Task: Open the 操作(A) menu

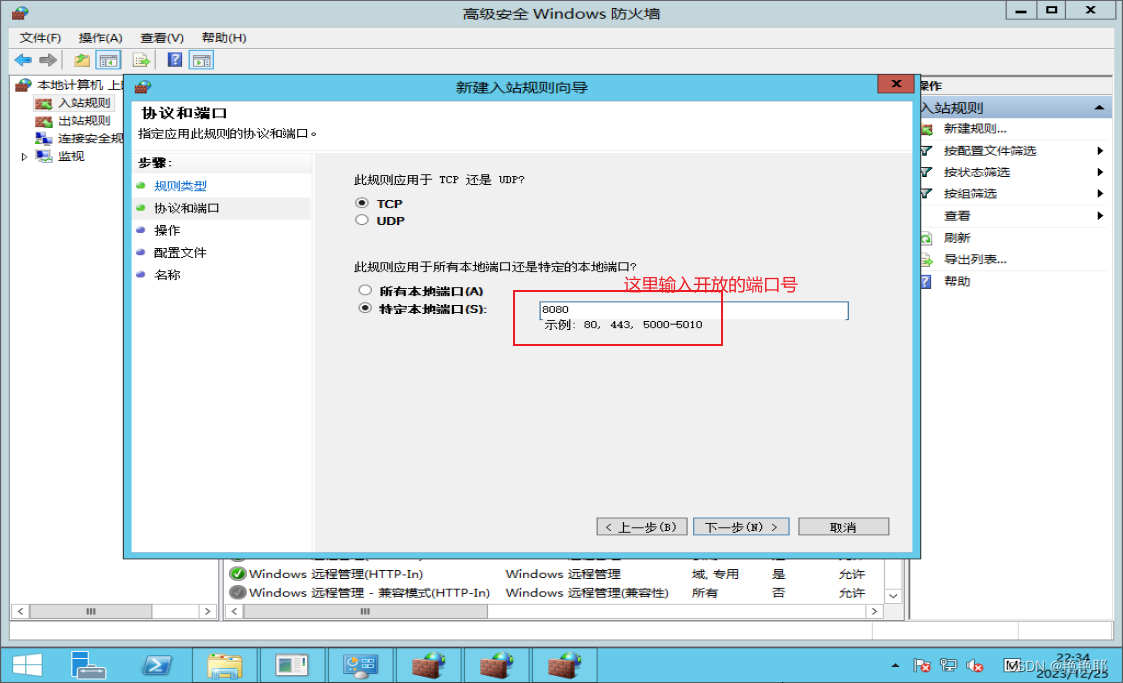Action: click(100, 38)
